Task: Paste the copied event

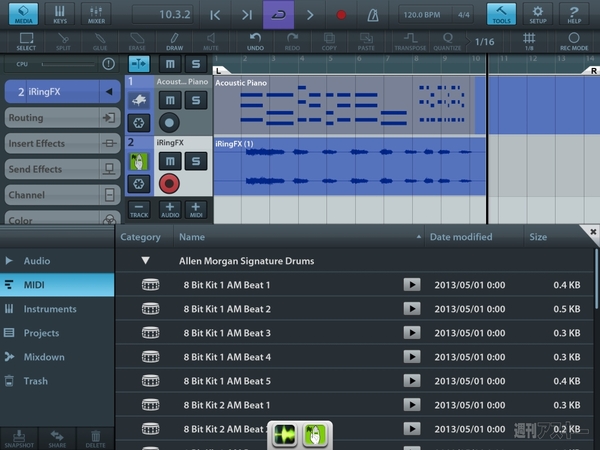Action: (366, 41)
